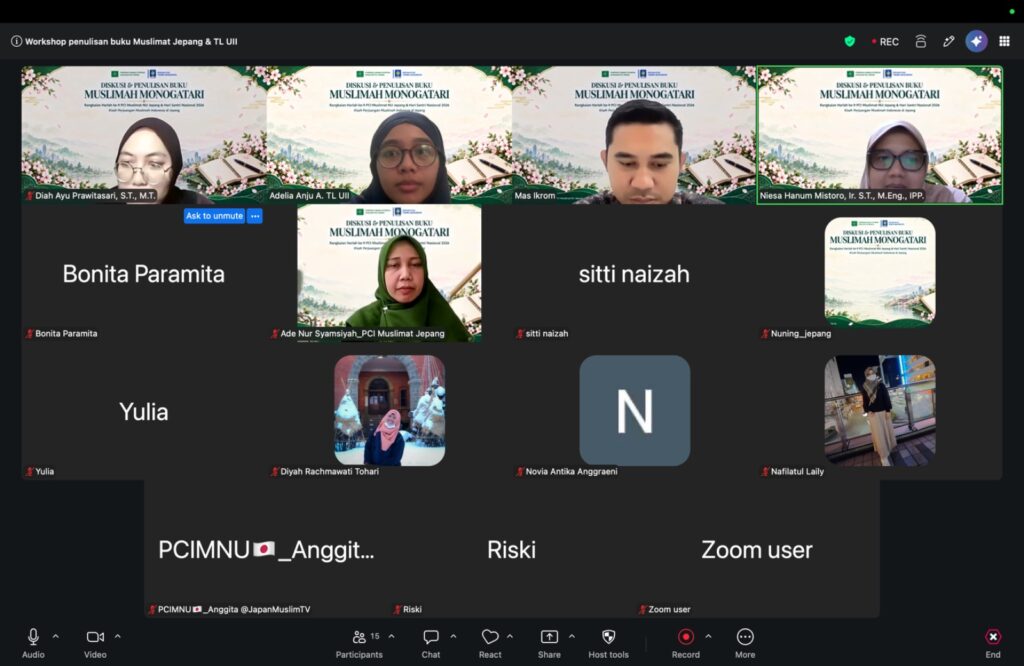Select Diah Ayu Prawitasari's video tile
Viewport: 1024px width, 666px height.
[144, 135]
